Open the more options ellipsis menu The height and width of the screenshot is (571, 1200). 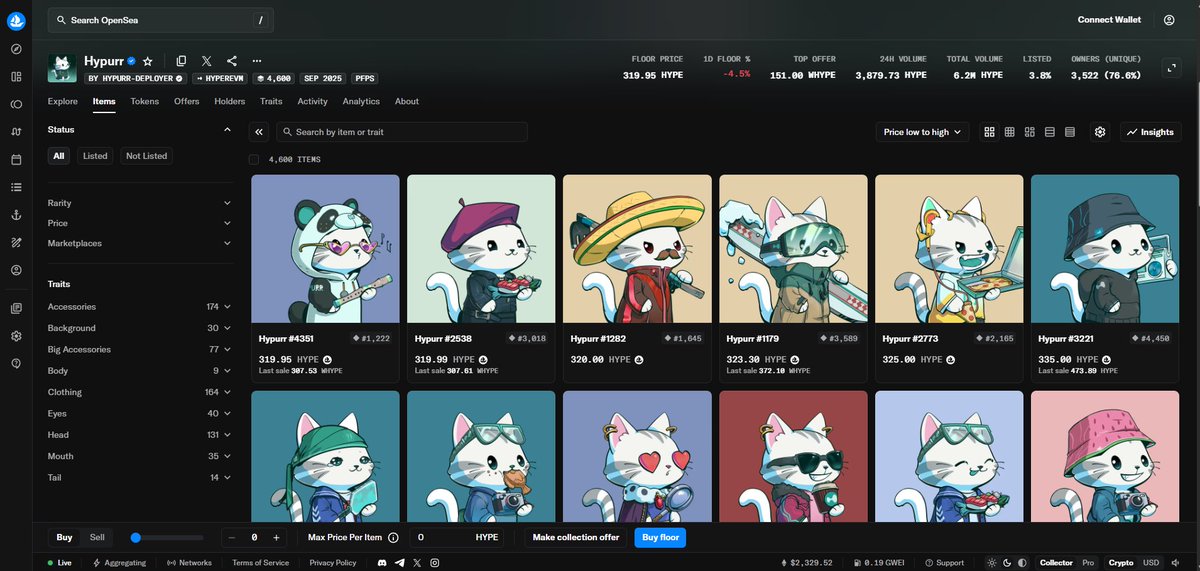coord(257,61)
